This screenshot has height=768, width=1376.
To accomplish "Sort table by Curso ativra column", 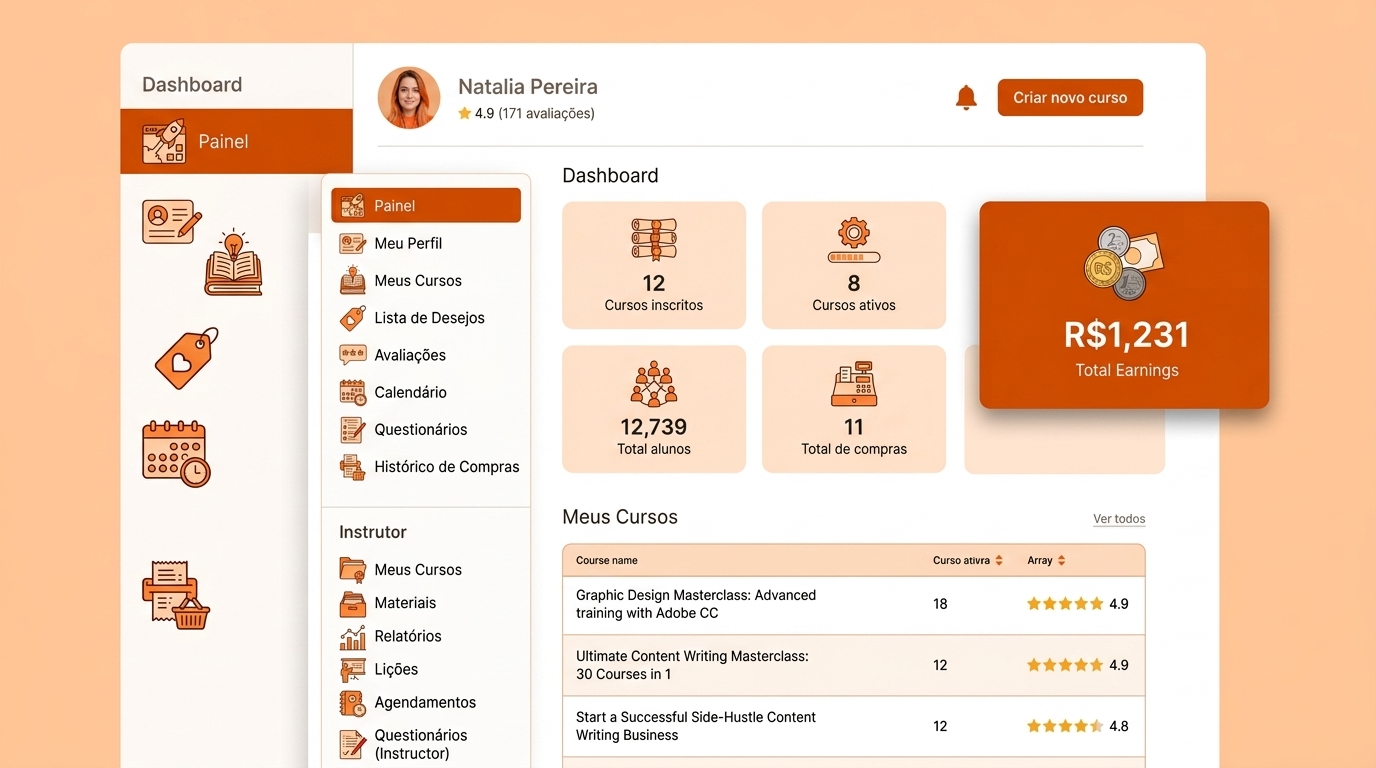I will (999, 561).
